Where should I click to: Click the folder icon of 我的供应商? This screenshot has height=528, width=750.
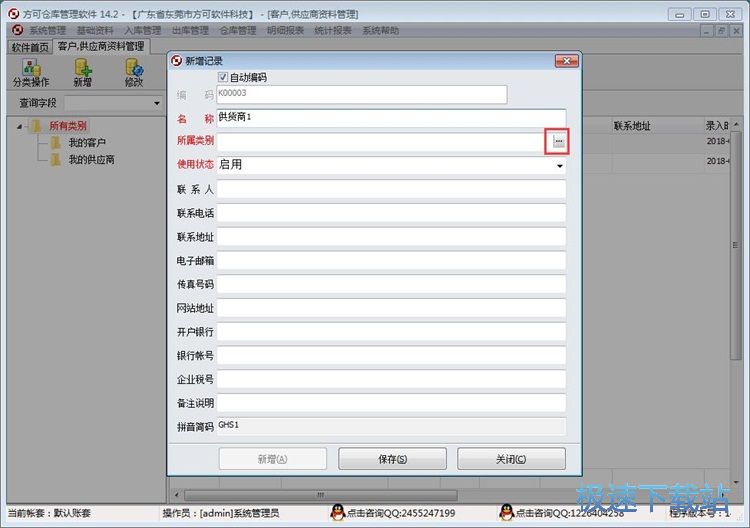point(56,159)
